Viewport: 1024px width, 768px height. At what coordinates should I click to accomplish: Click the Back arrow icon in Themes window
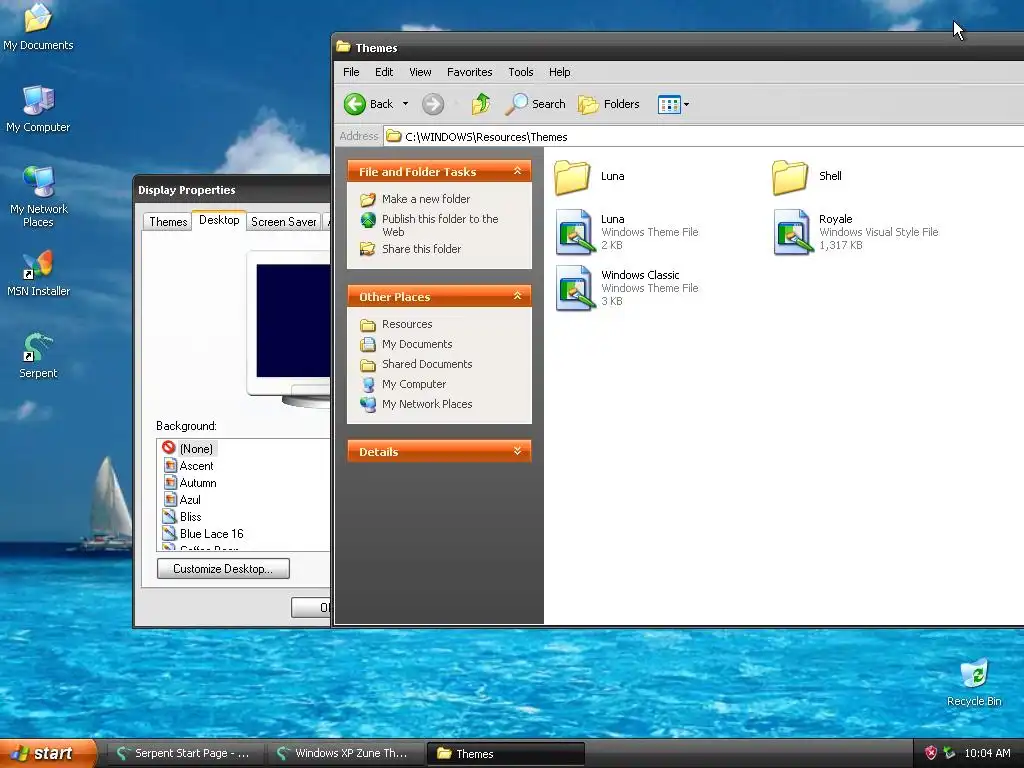point(355,104)
